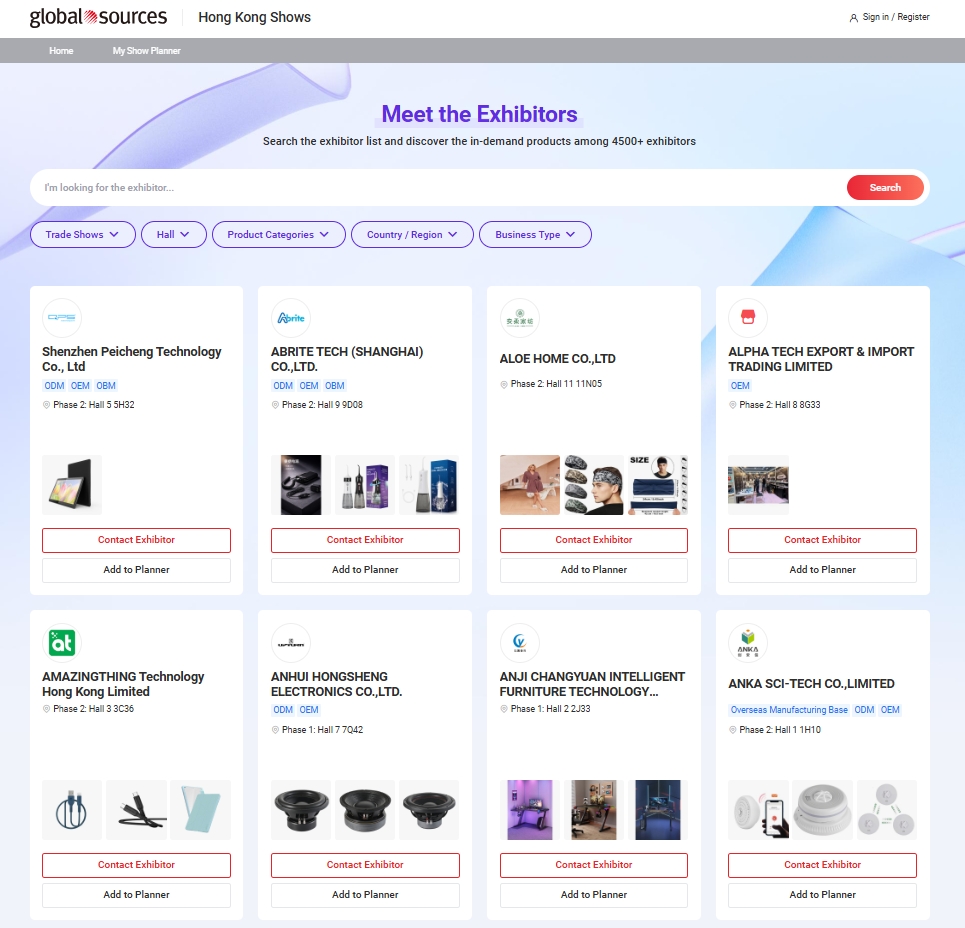Open the Abrite company logo

290,318
